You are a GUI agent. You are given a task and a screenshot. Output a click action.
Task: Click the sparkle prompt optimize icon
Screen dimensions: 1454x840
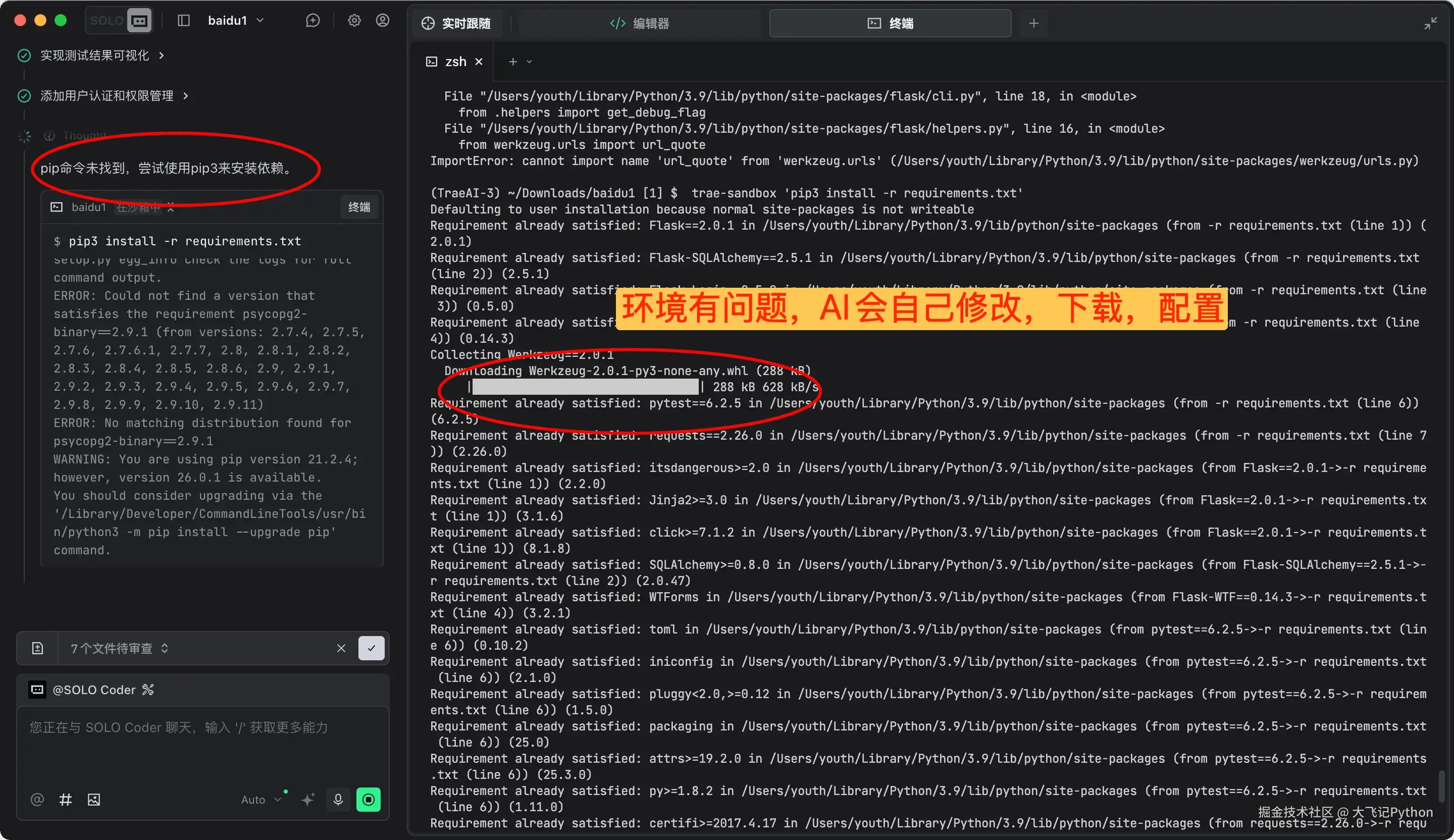308,799
